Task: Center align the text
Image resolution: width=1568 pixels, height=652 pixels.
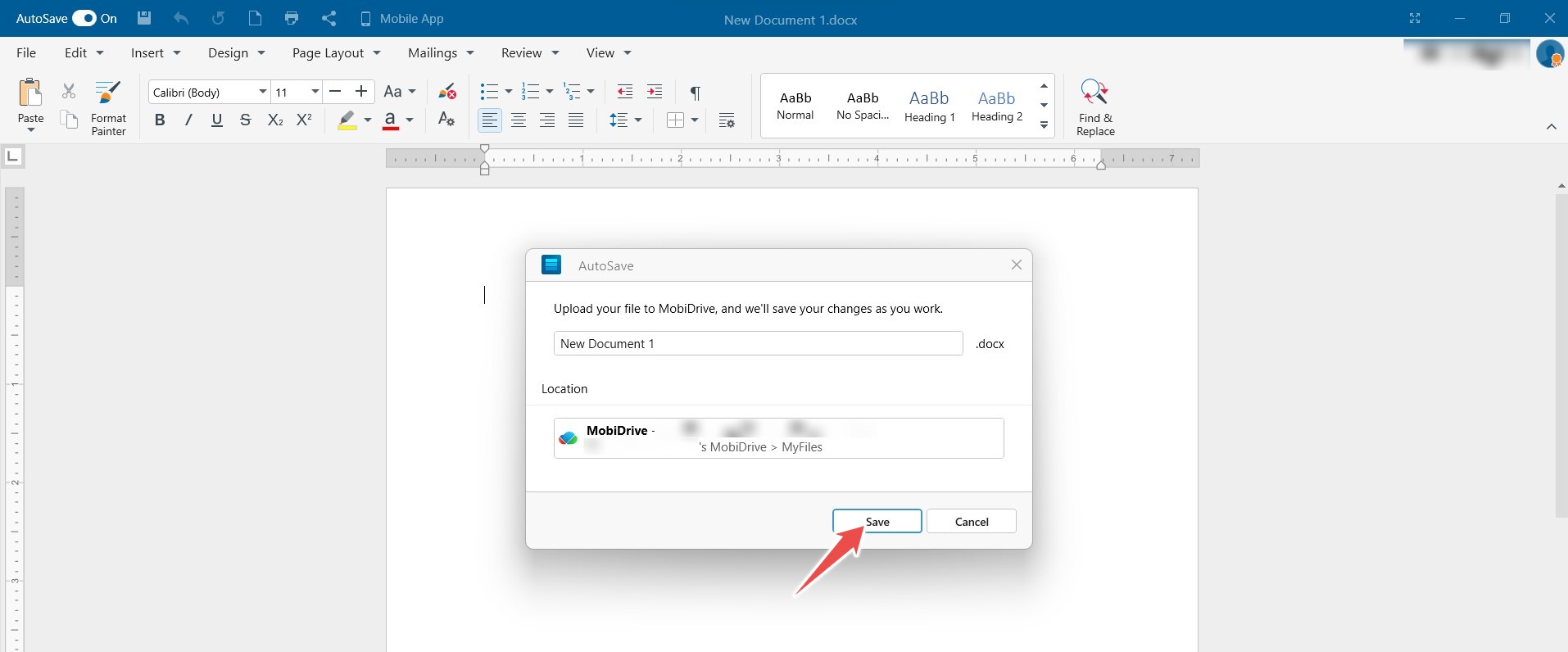Action: [519, 120]
